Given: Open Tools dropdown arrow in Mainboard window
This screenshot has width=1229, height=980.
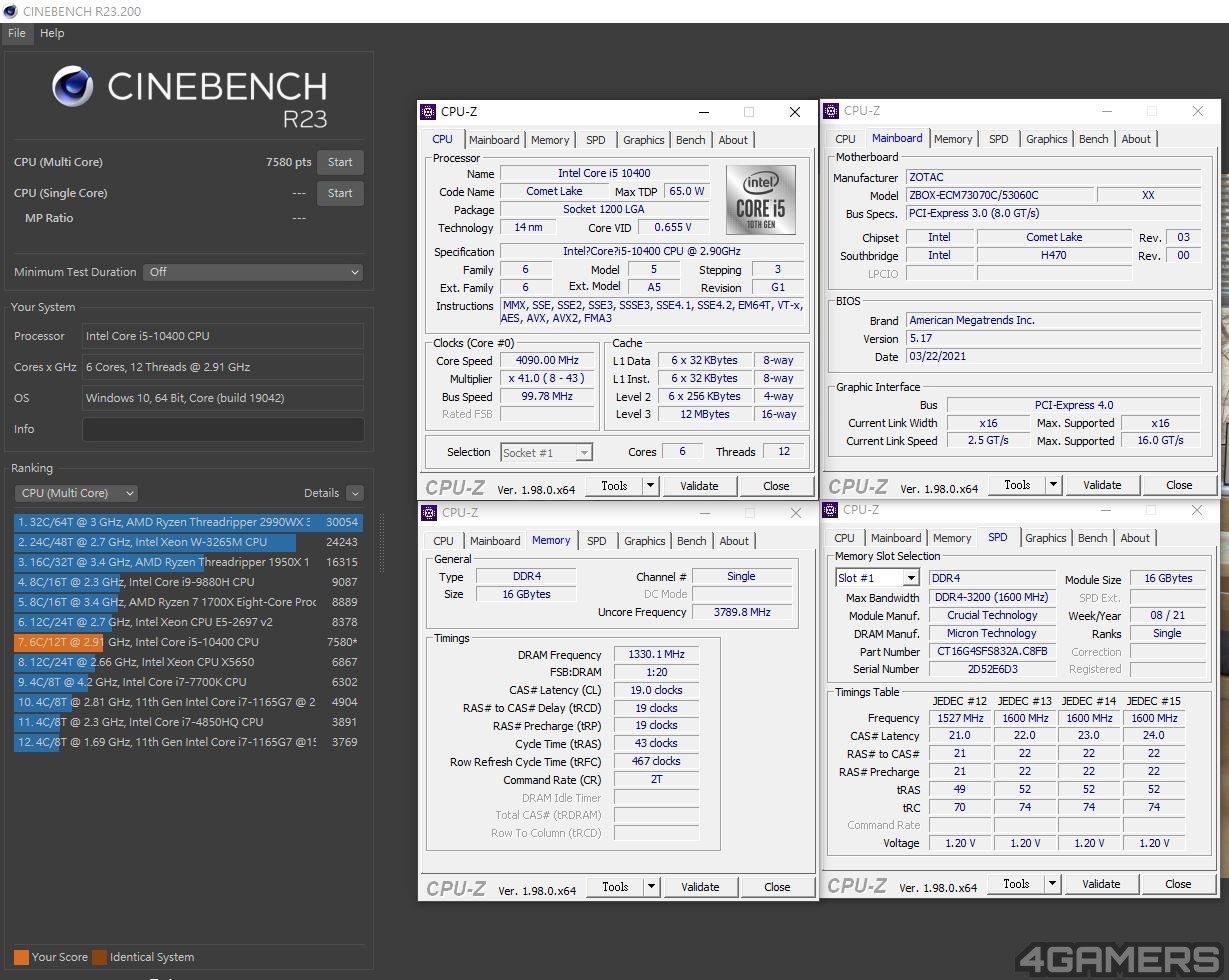Looking at the screenshot, I should pos(1053,485).
